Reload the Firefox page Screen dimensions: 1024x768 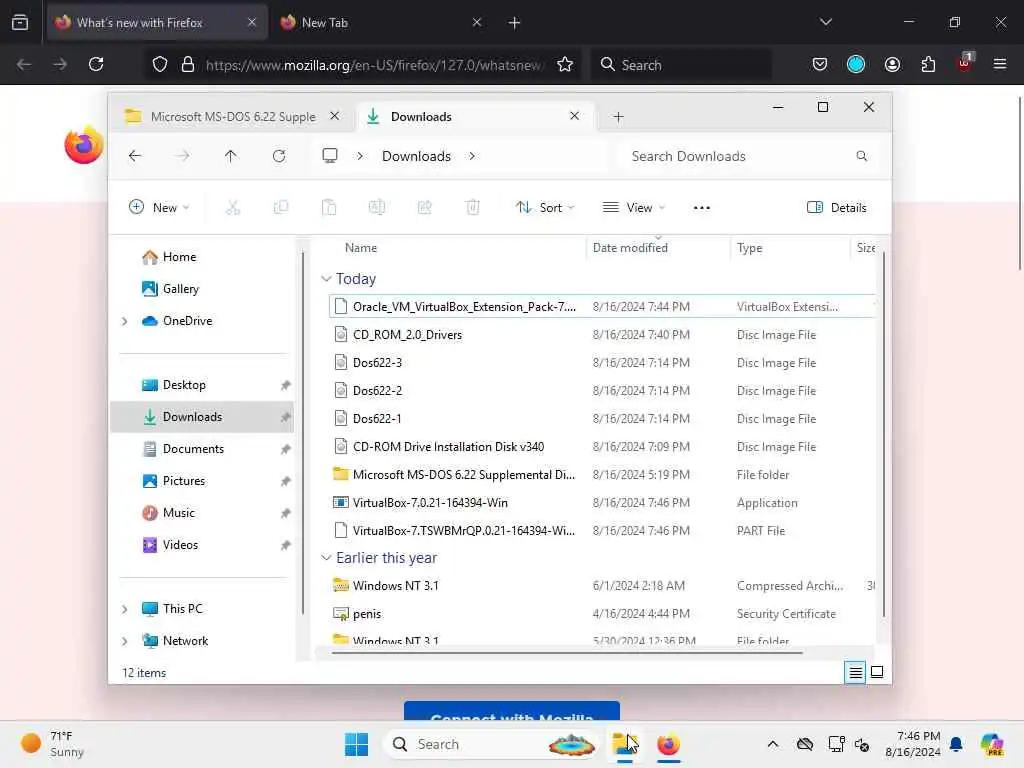click(96, 64)
